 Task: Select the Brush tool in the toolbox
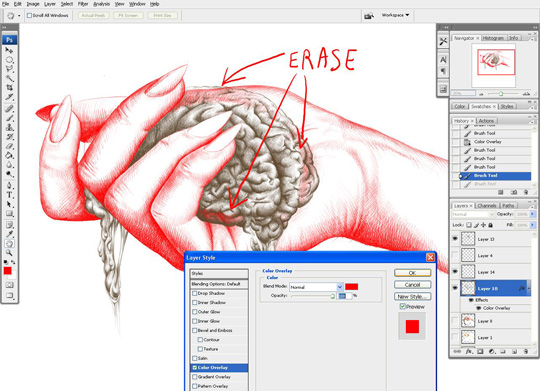click(9, 118)
